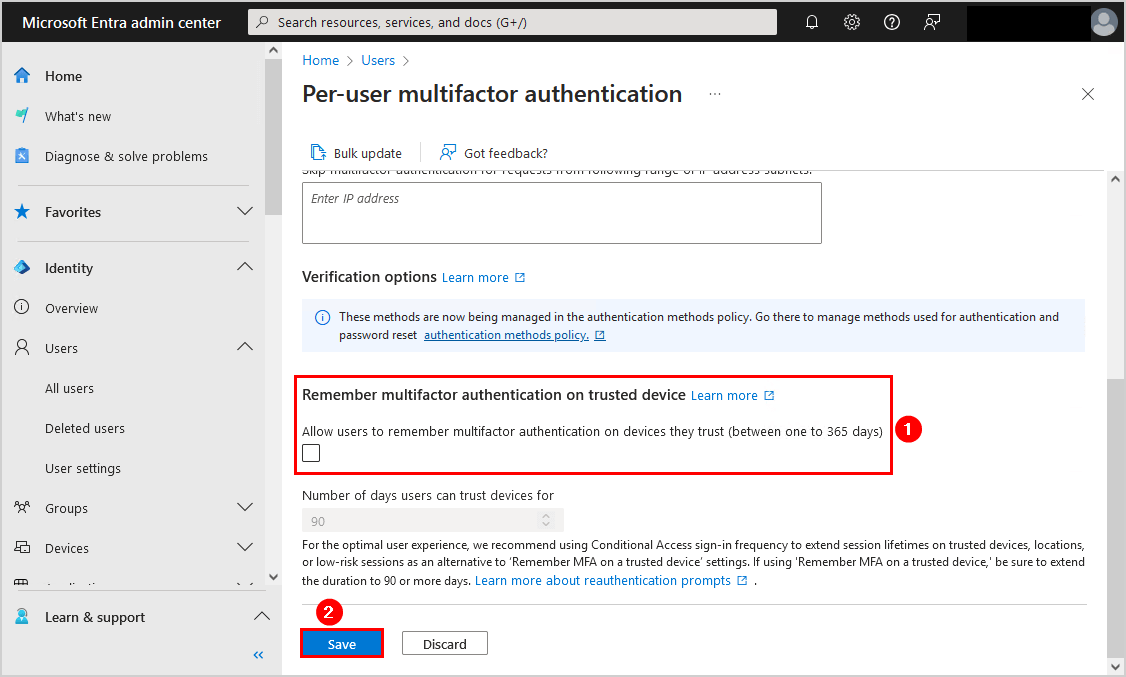Open What's new menu item
Viewport: 1126px width, 677px height.
coord(78,116)
